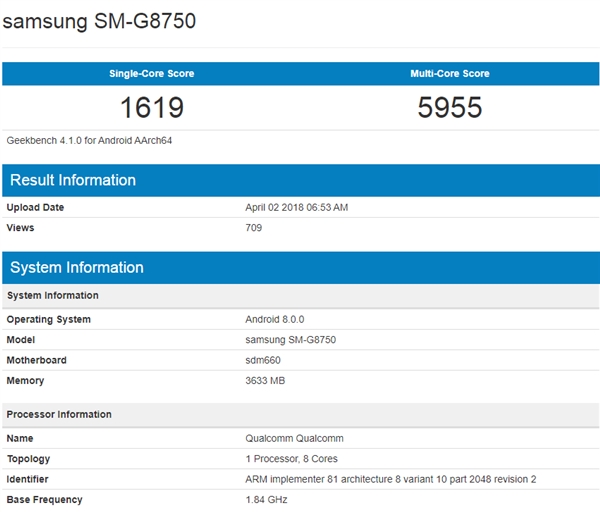
Task: Click the Geekbench 4.1.0 for Android text
Action: point(89,141)
